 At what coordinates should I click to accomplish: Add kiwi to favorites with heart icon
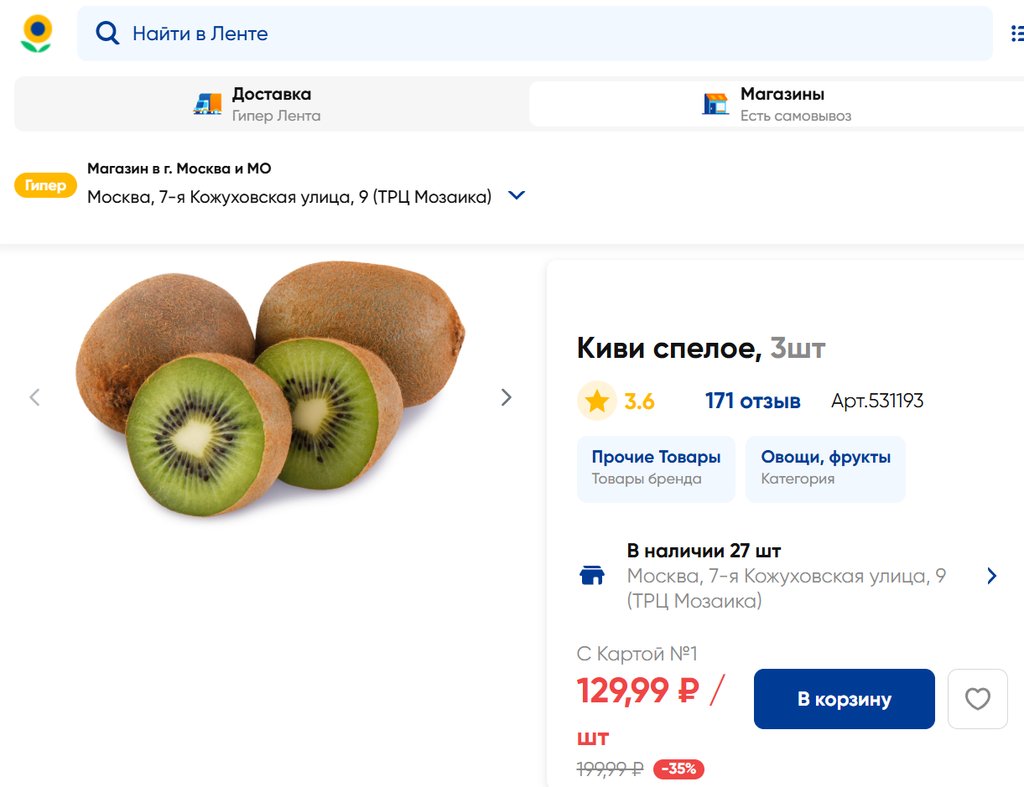point(977,699)
